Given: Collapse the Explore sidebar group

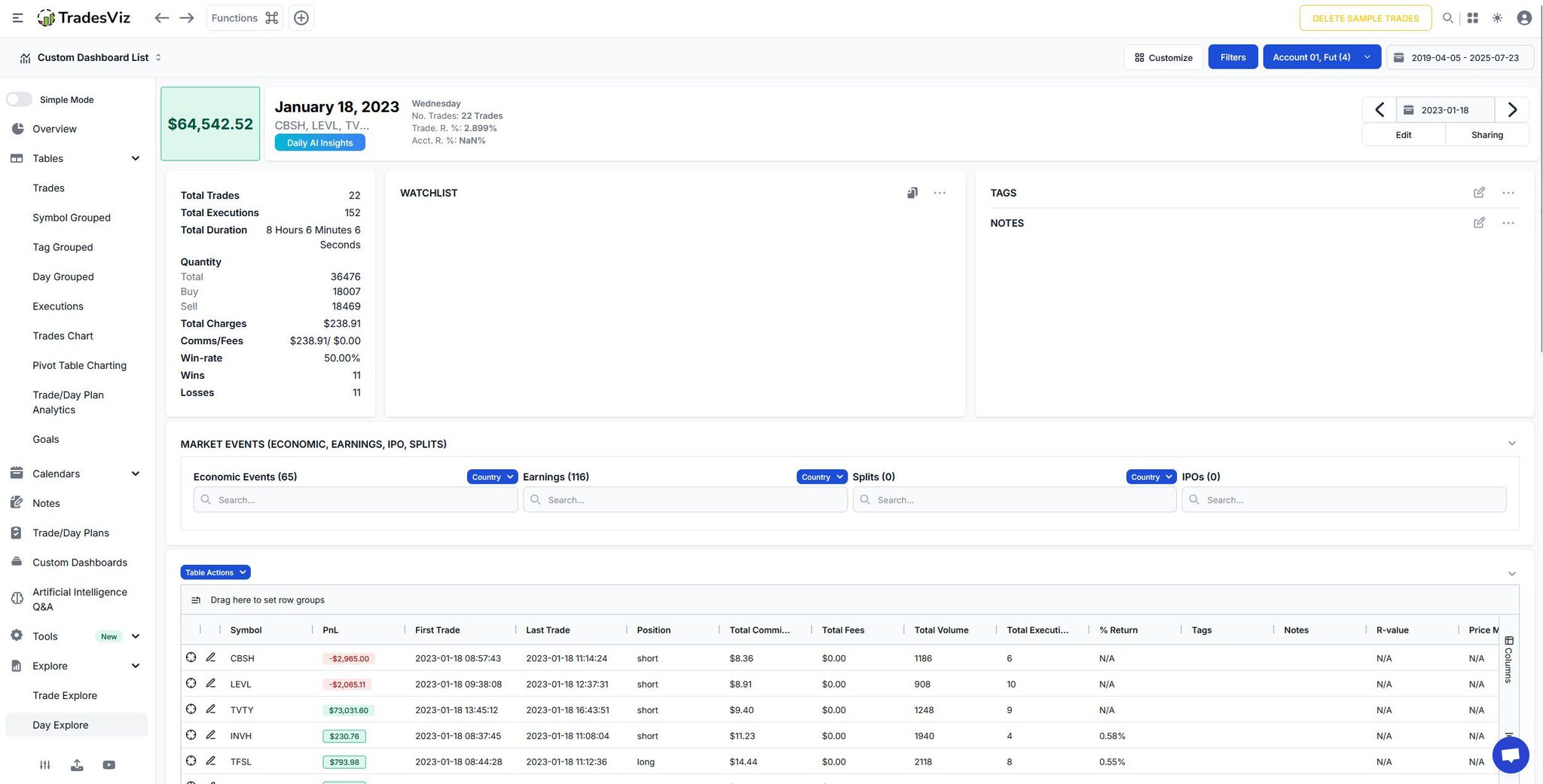Looking at the screenshot, I should pyautogui.click(x=136, y=666).
